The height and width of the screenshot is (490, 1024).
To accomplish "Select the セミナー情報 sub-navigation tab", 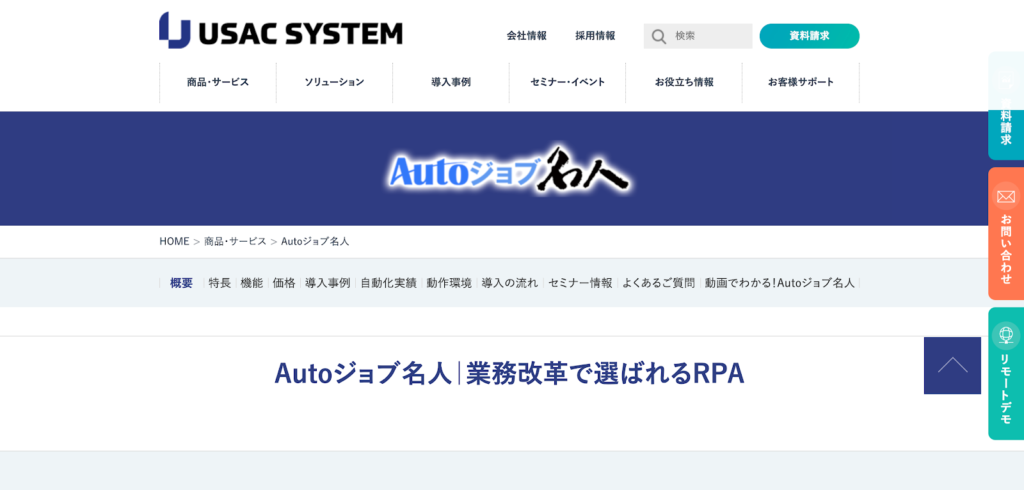I will 581,283.
